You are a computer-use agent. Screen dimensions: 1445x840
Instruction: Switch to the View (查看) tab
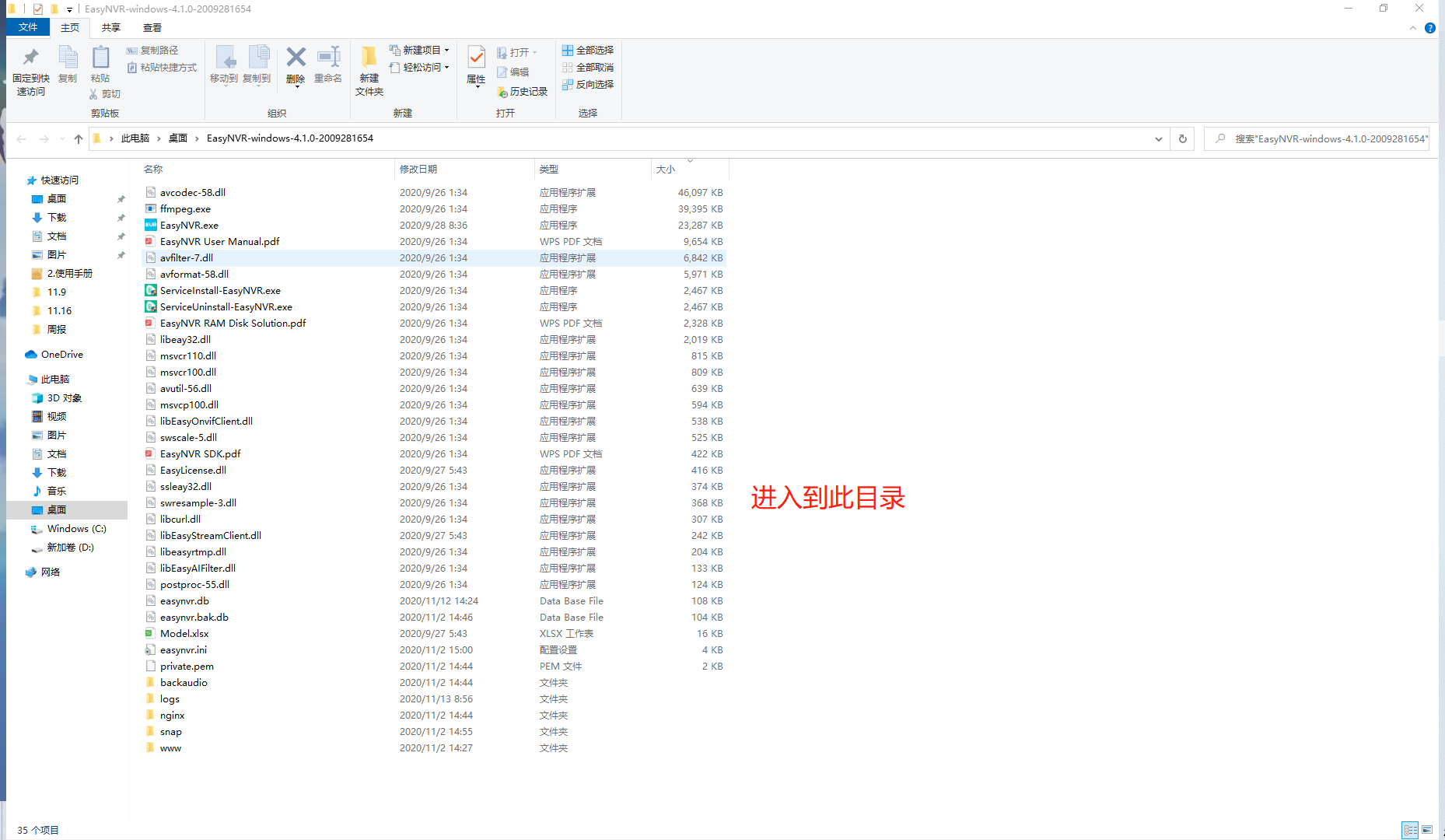point(152,27)
